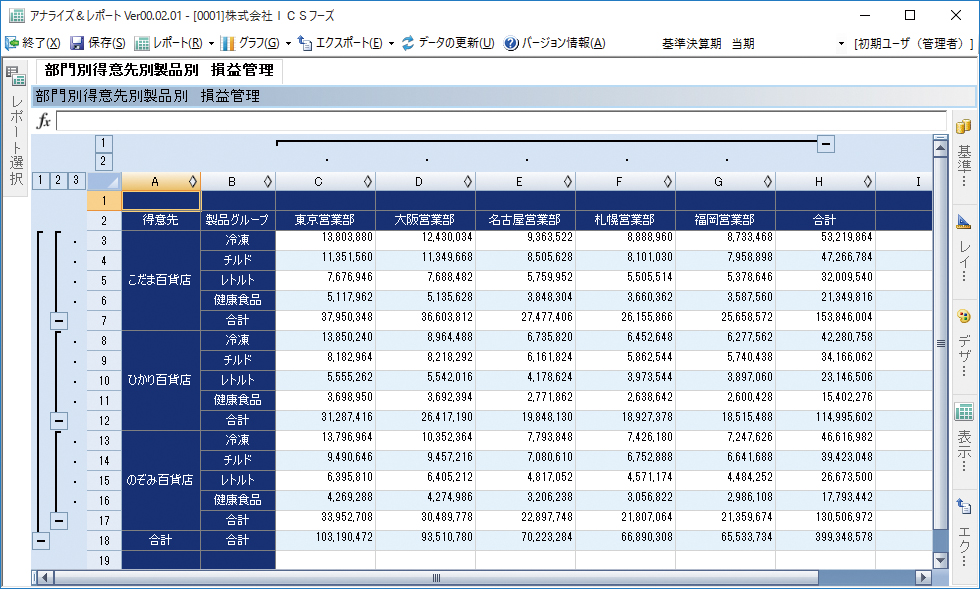Open バージョン情報 help icon
This screenshot has width=980, height=589.
(x=511, y=43)
